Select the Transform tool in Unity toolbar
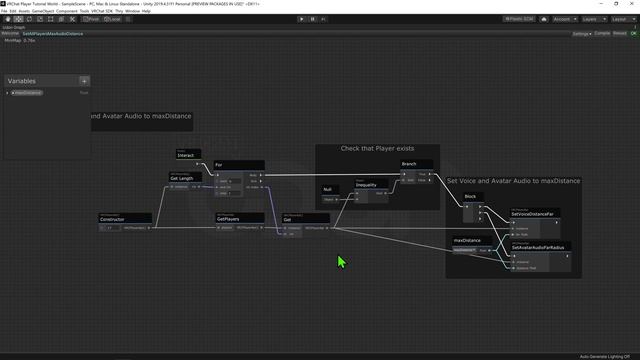 [x=61, y=19]
